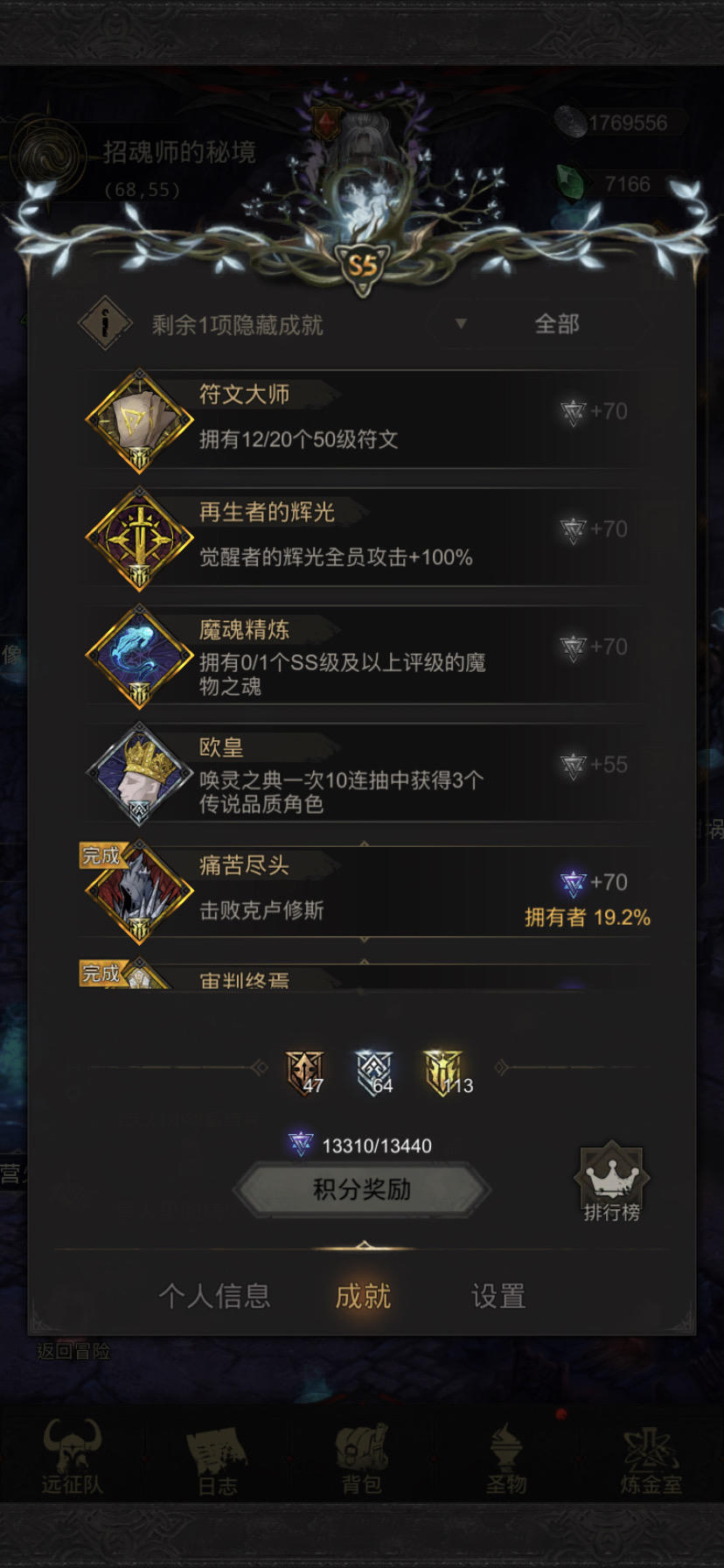Tap the gold achievement badge showing 113
The width and height of the screenshot is (724, 1568).
[x=446, y=1073]
